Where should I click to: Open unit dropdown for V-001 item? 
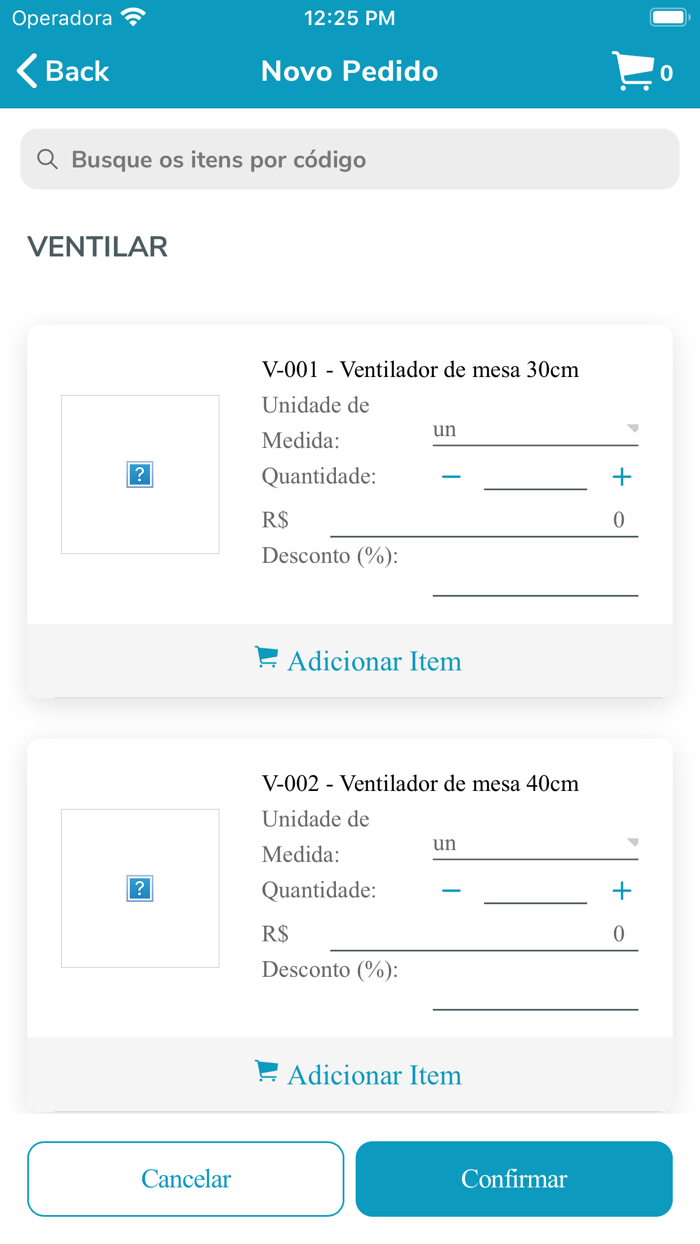[x=535, y=428]
